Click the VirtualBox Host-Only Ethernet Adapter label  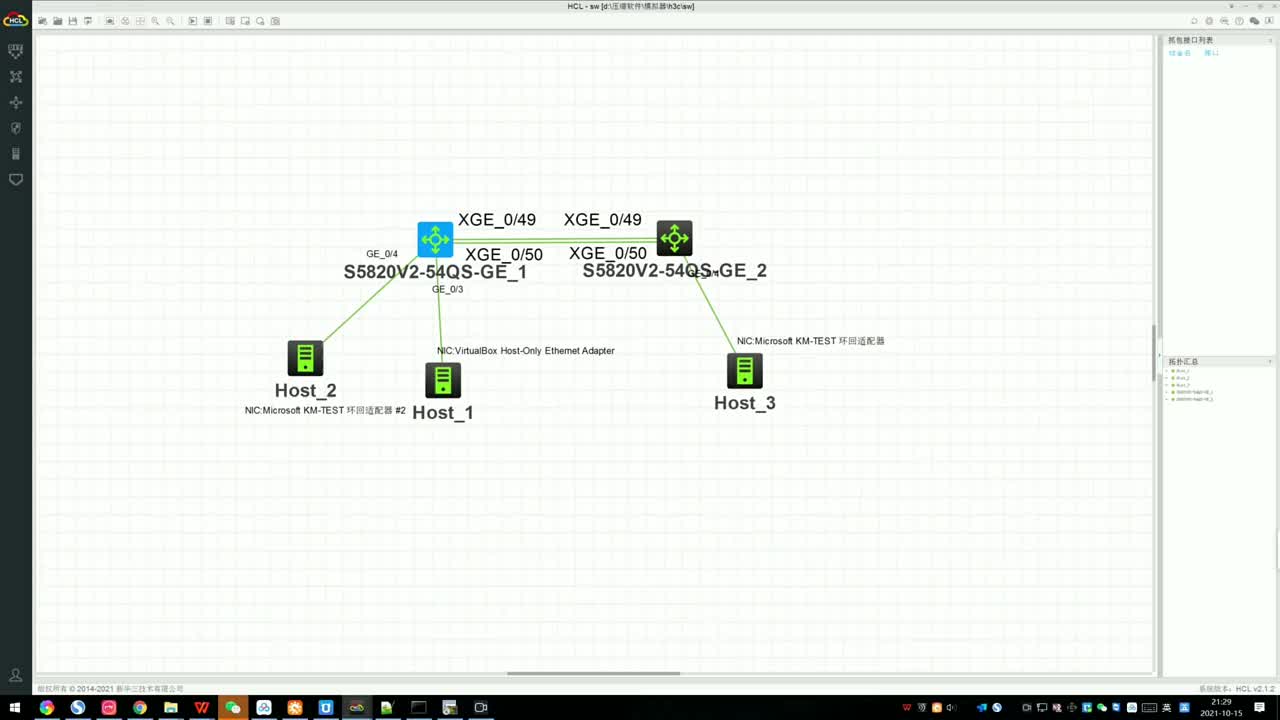tap(526, 351)
